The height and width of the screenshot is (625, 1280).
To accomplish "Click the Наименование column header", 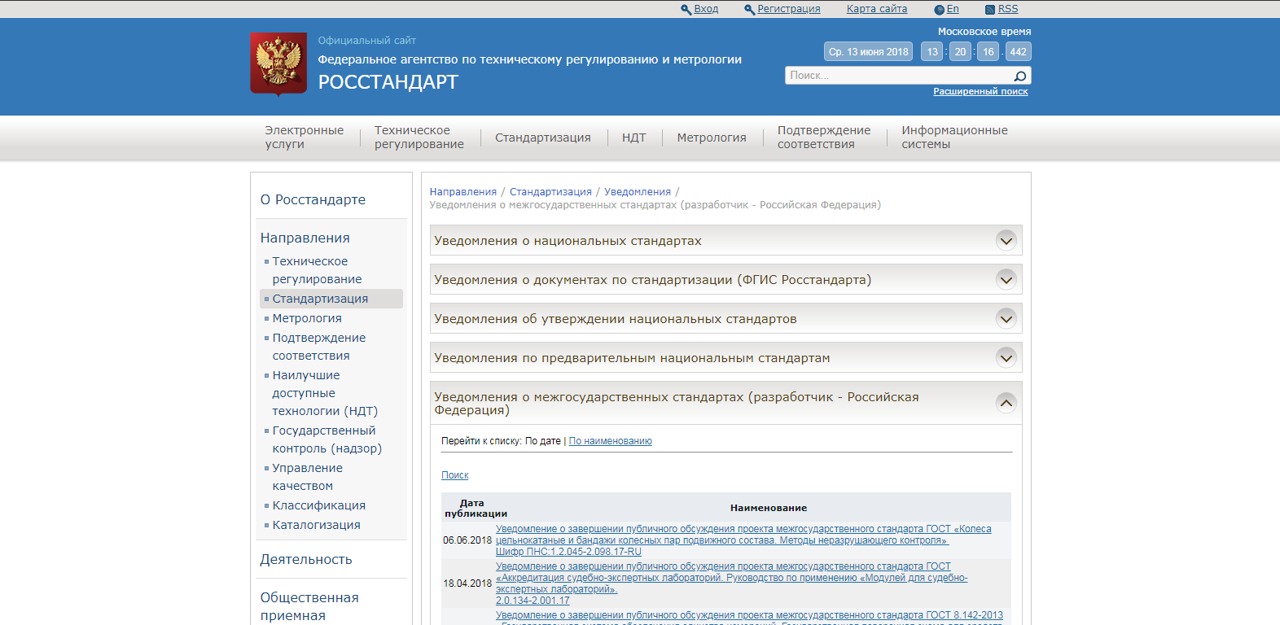I will (768, 508).
